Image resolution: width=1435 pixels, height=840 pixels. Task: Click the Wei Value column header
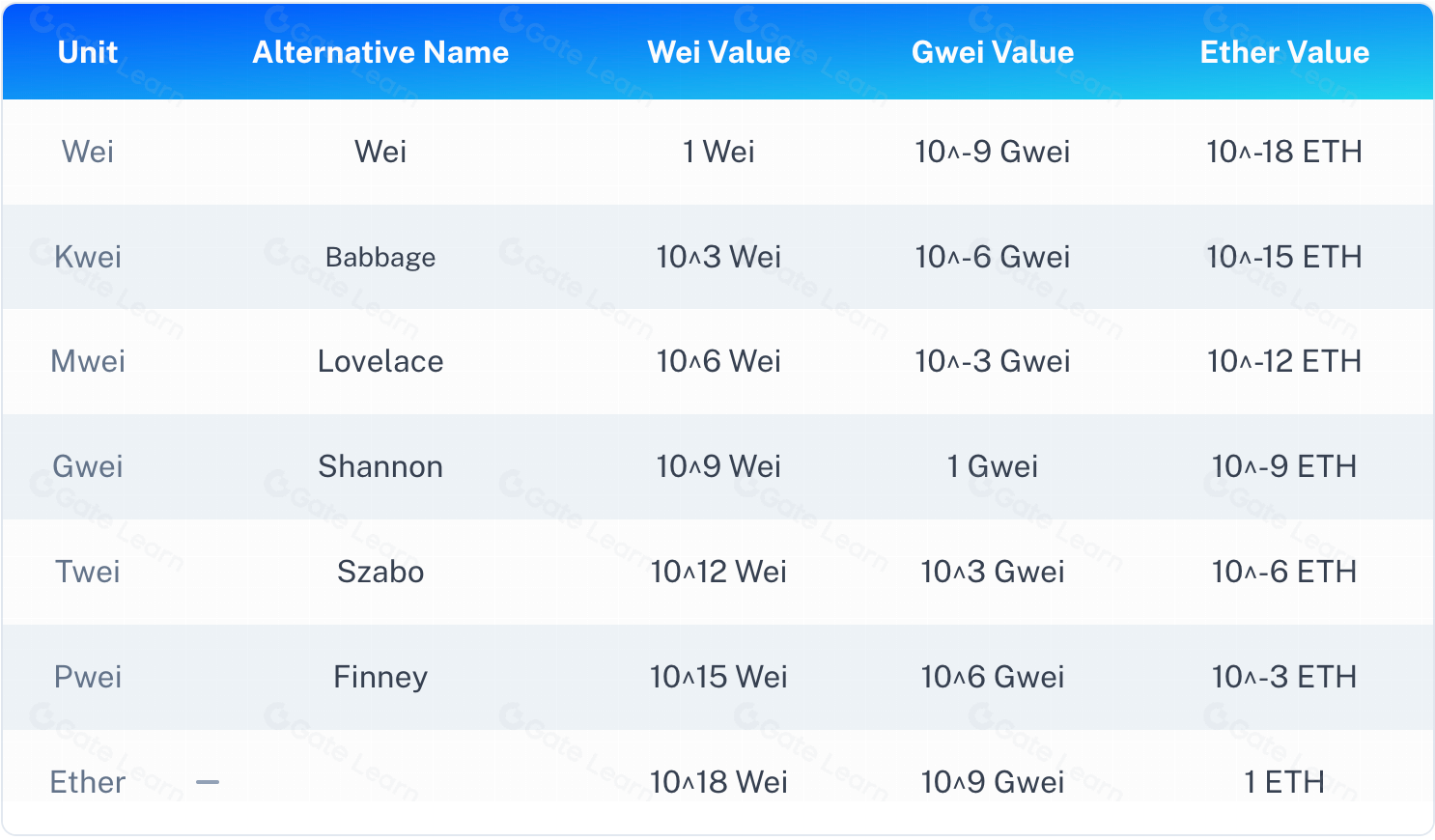(718, 52)
